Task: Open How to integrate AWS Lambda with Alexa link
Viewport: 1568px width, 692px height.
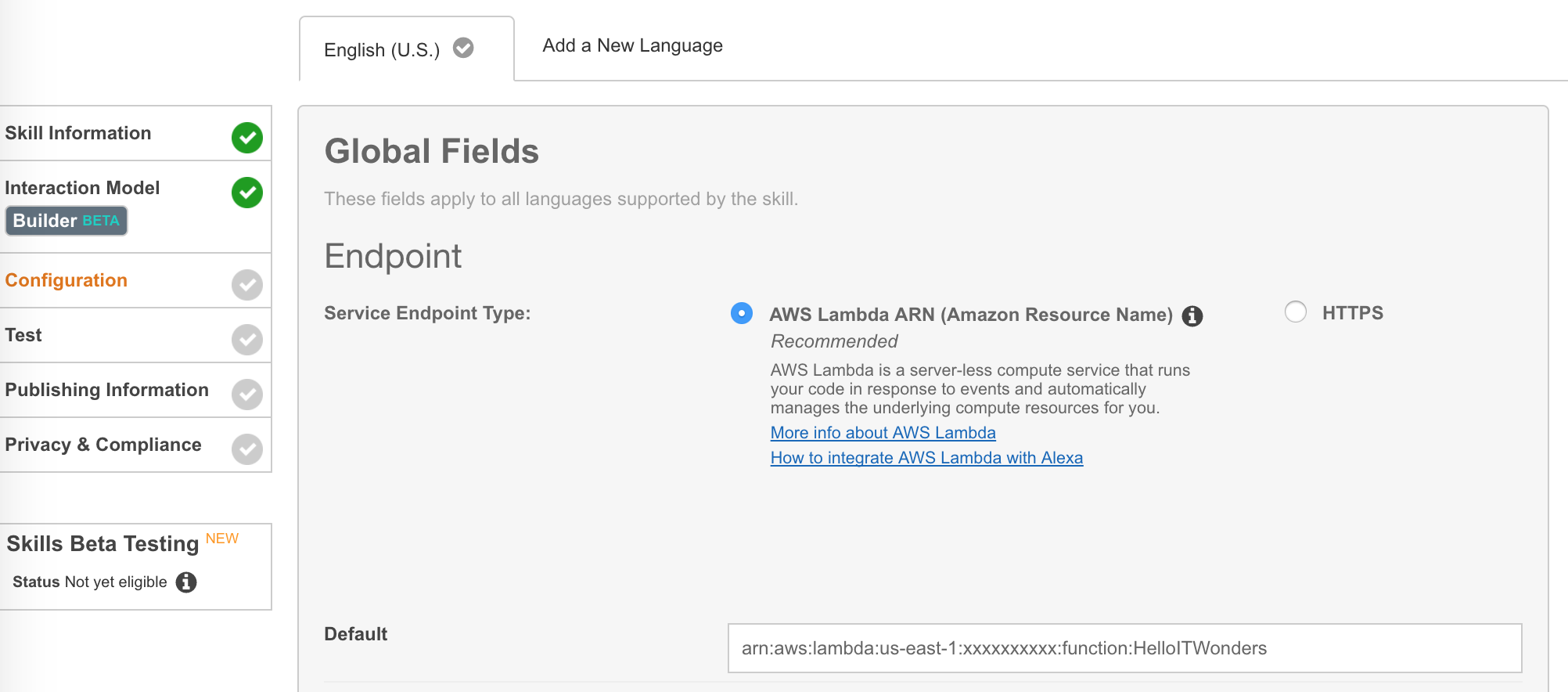Action: [x=927, y=458]
